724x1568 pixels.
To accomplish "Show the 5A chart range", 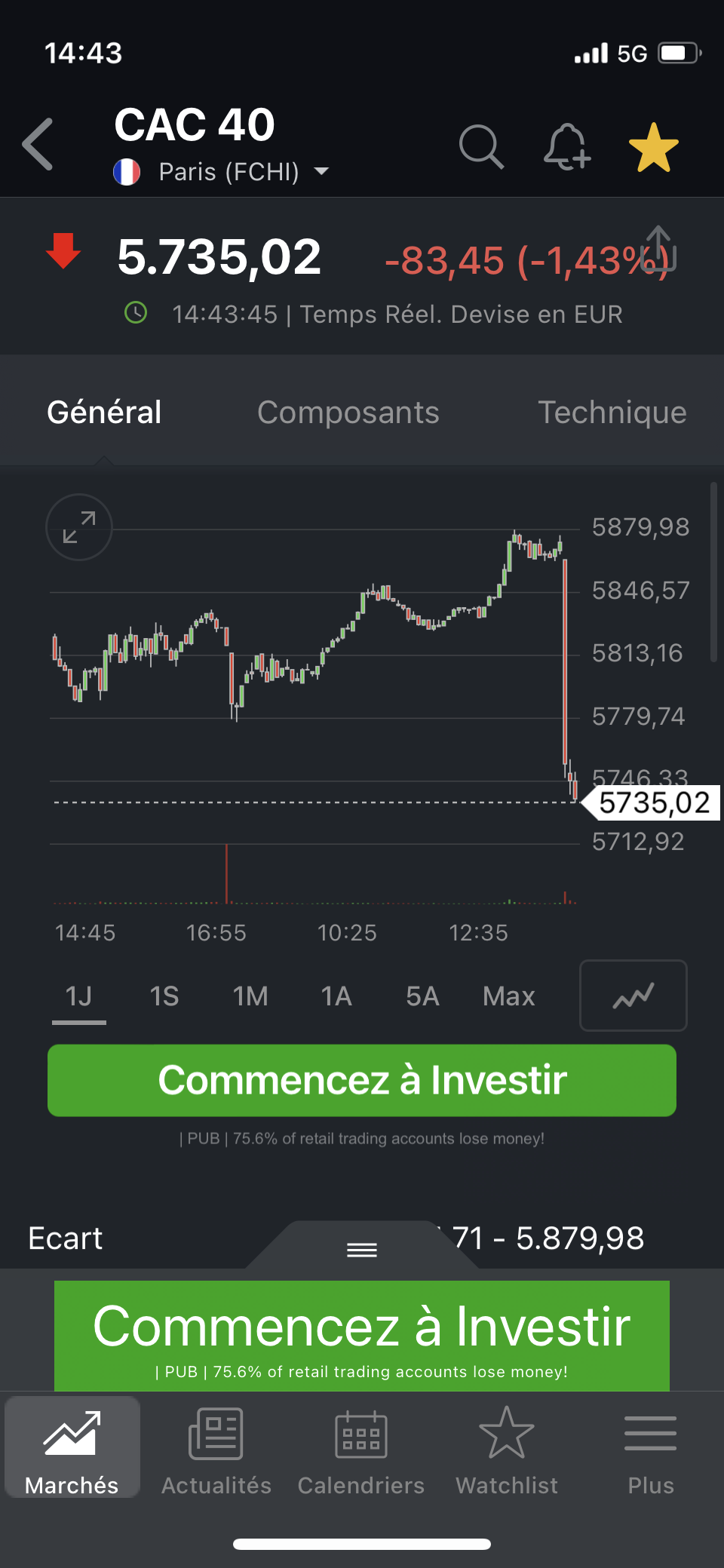I will (x=422, y=996).
